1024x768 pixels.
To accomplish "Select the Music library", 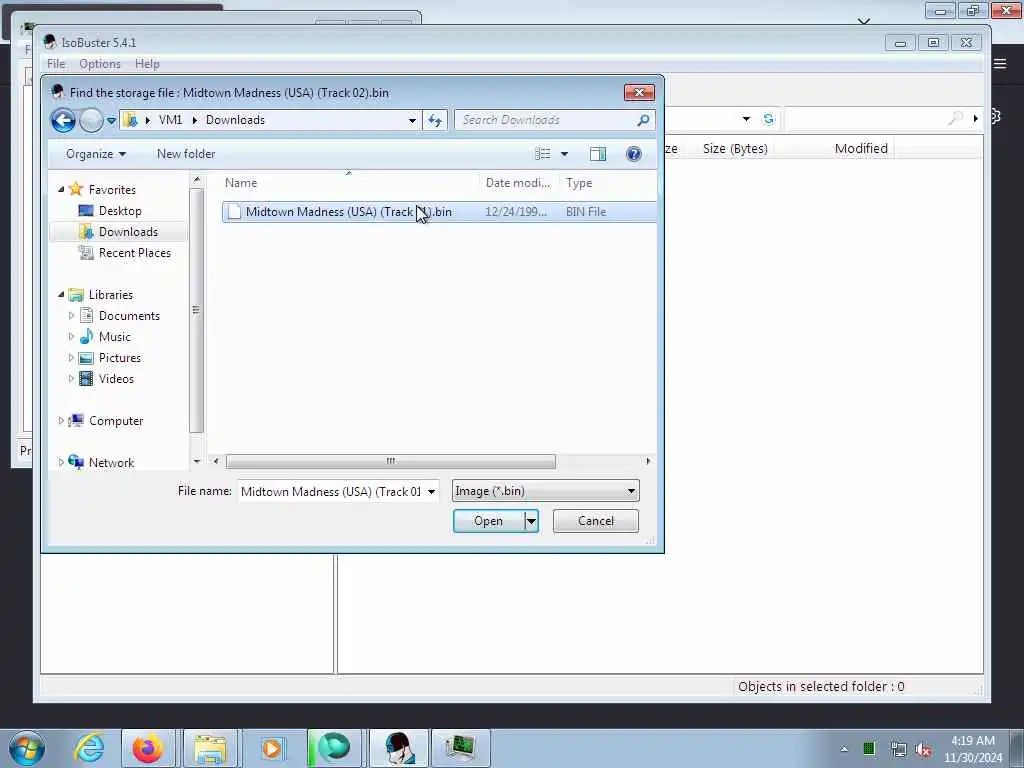I will (x=115, y=337).
